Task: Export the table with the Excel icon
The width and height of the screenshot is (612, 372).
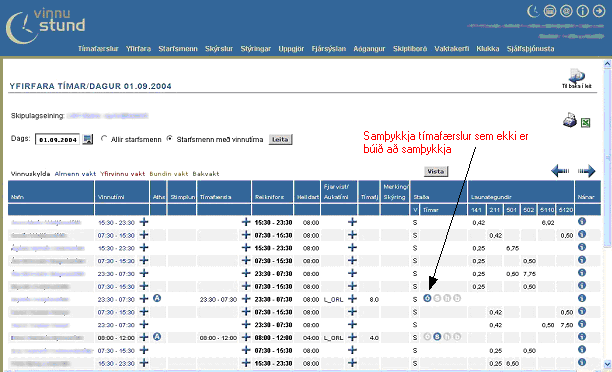Action: 585,123
